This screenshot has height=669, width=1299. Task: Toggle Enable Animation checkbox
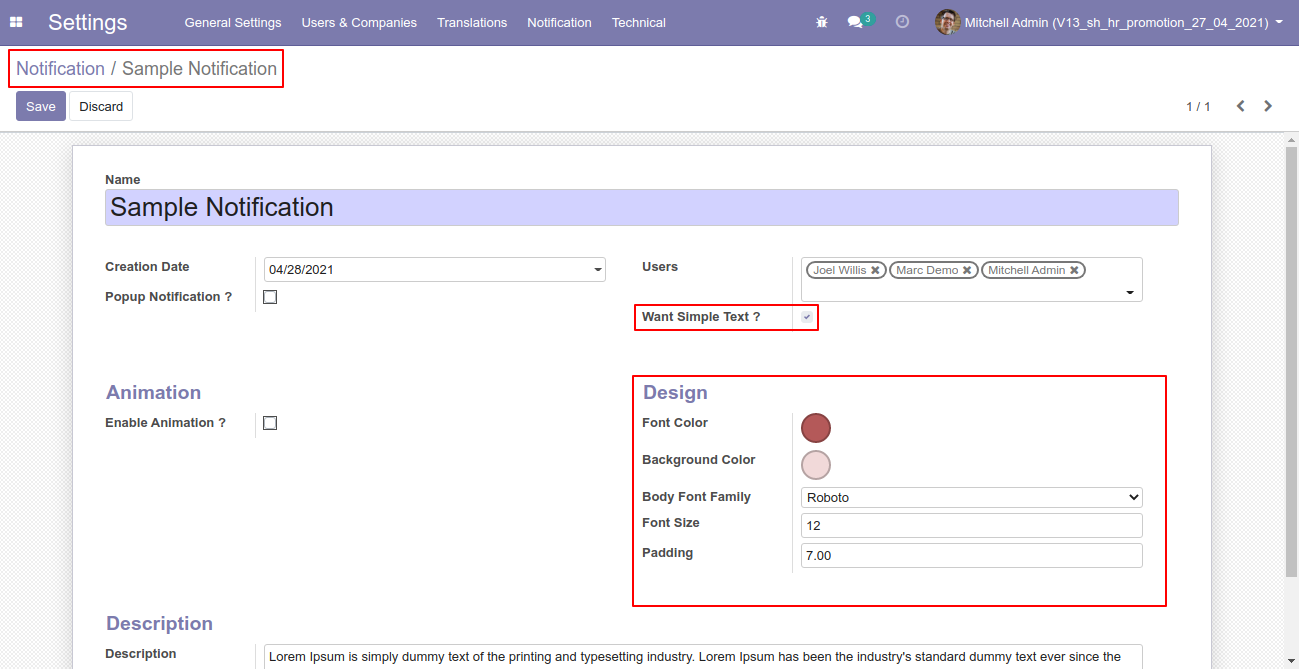click(x=270, y=423)
